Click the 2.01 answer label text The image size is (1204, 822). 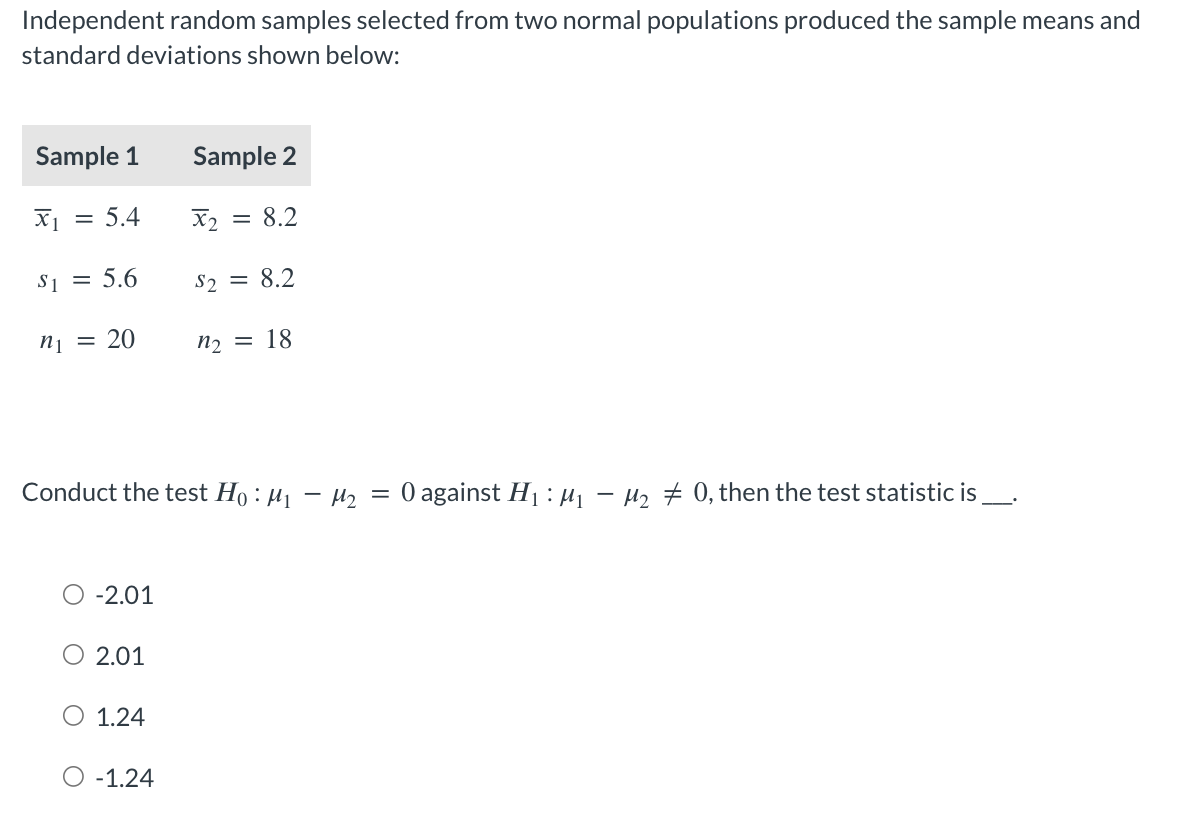pyautogui.click(x=121, y=657)
